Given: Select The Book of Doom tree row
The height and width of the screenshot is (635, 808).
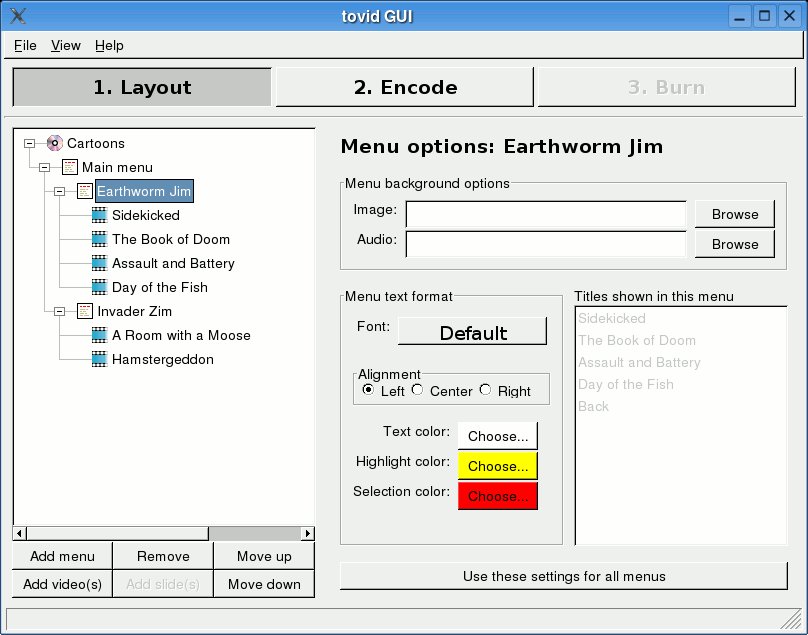Looking at the screenshot, I should click(171, 239).
